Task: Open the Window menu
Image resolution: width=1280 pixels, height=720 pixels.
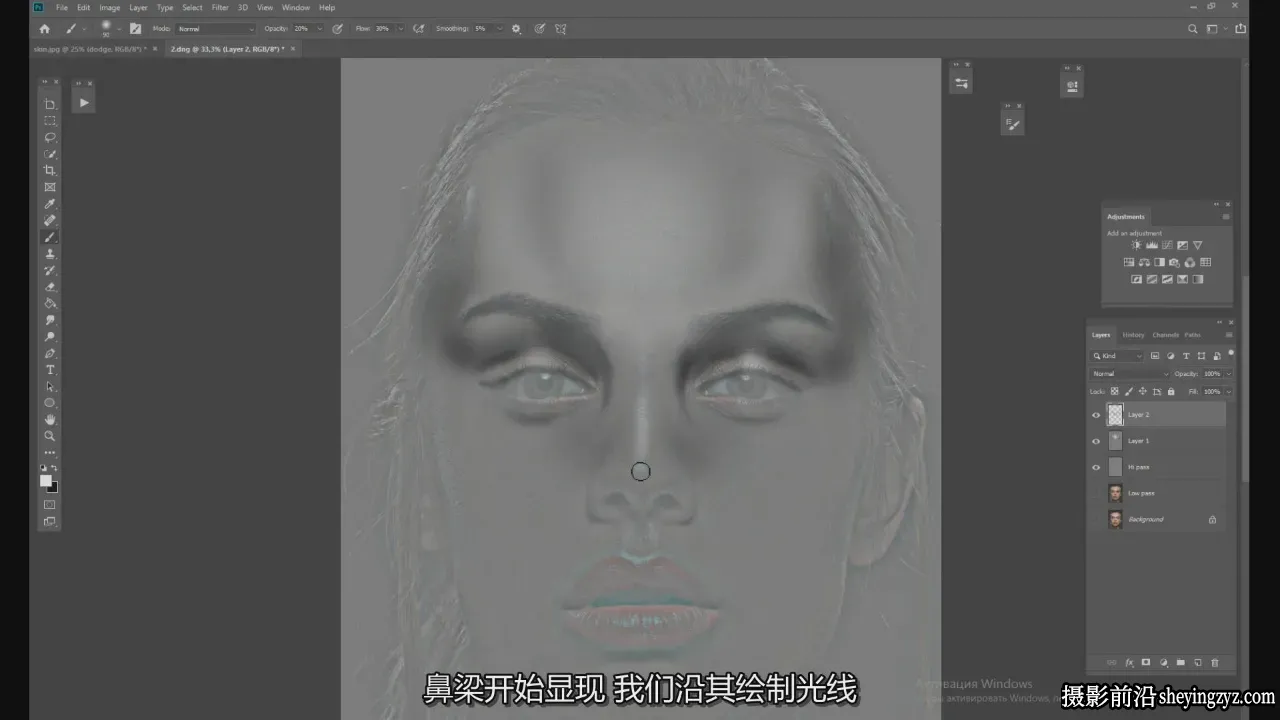Action: tap(296, 7)
